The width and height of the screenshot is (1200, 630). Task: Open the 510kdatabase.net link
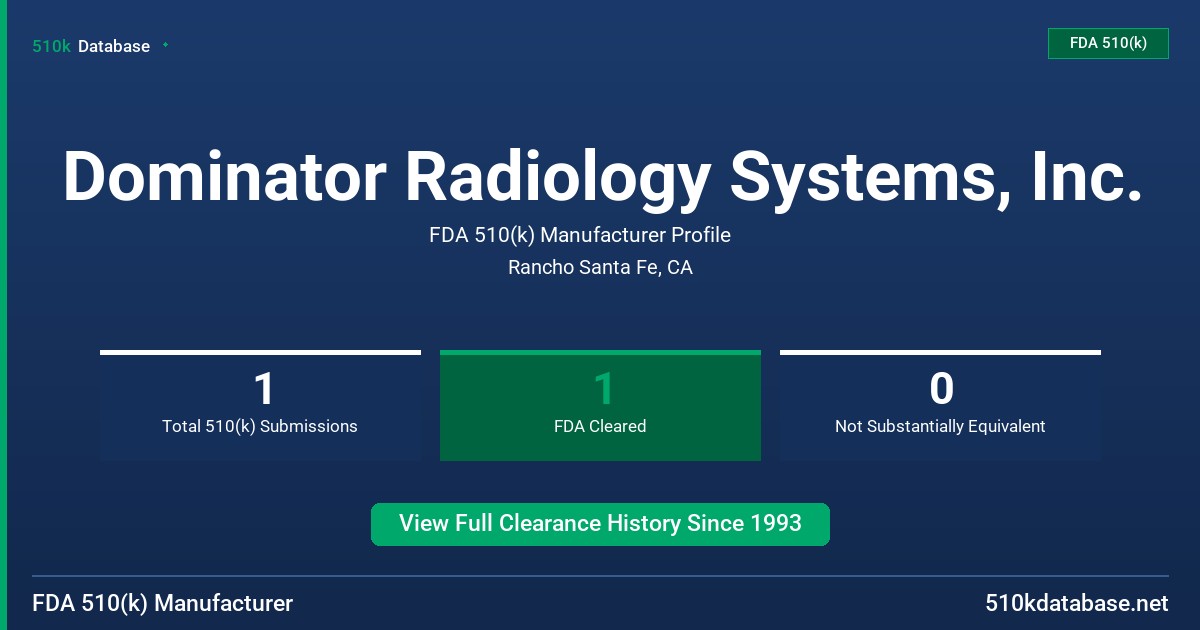pos(1077,604)
